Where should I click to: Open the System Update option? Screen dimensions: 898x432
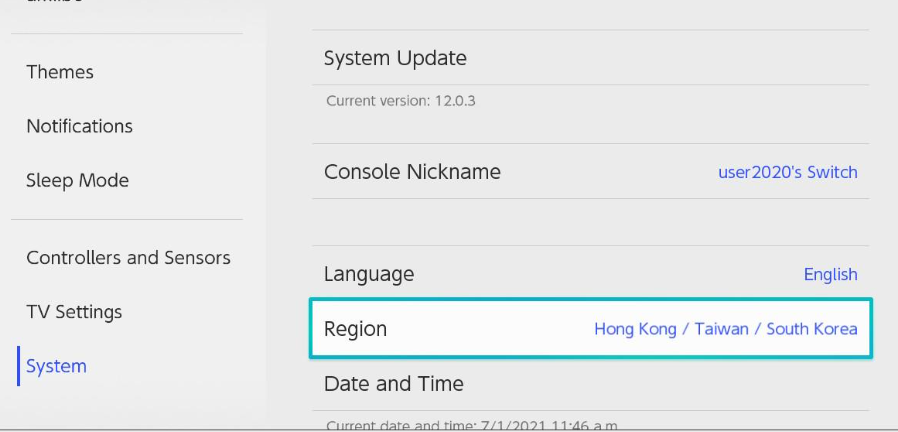[x=590, y=57]
